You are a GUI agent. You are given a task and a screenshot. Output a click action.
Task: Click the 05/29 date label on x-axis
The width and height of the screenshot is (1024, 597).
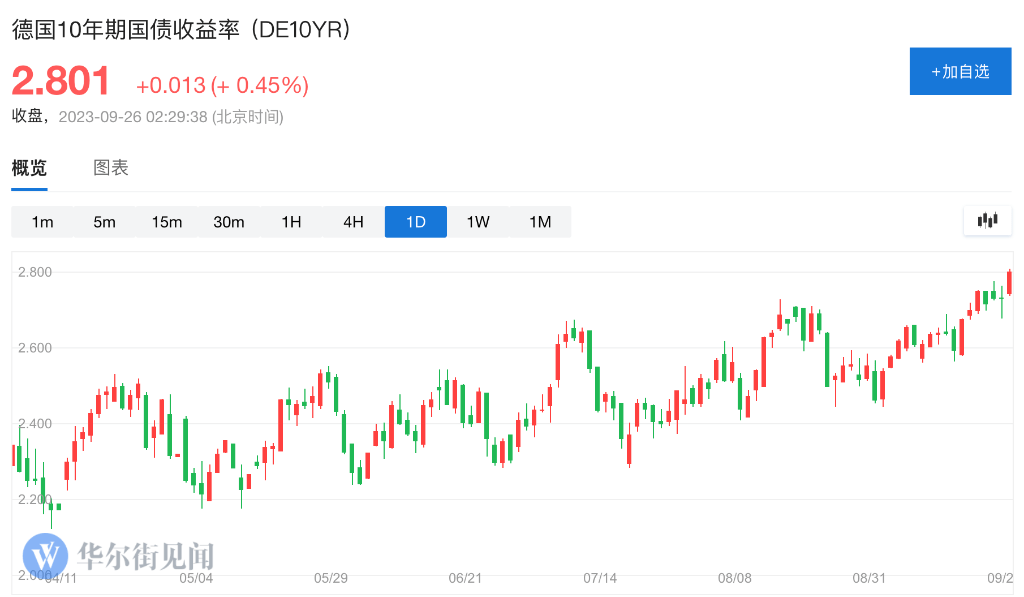[x=331, y=578]
